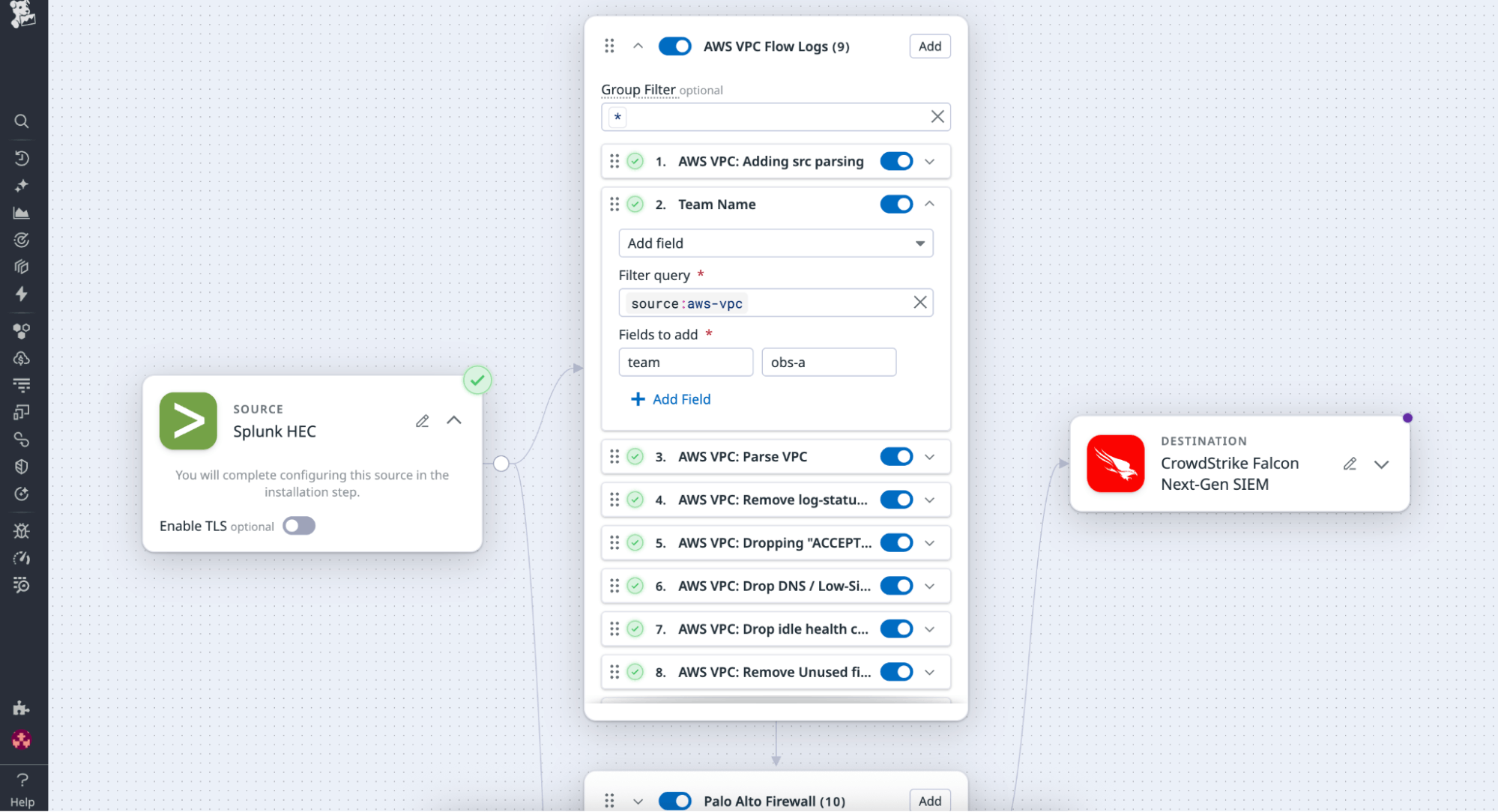Image resolution: width=1498 pixels, height=812 pixels.
Task: Click drag handle of AWS VPC Flow Logs group
Action: [609, 46]
